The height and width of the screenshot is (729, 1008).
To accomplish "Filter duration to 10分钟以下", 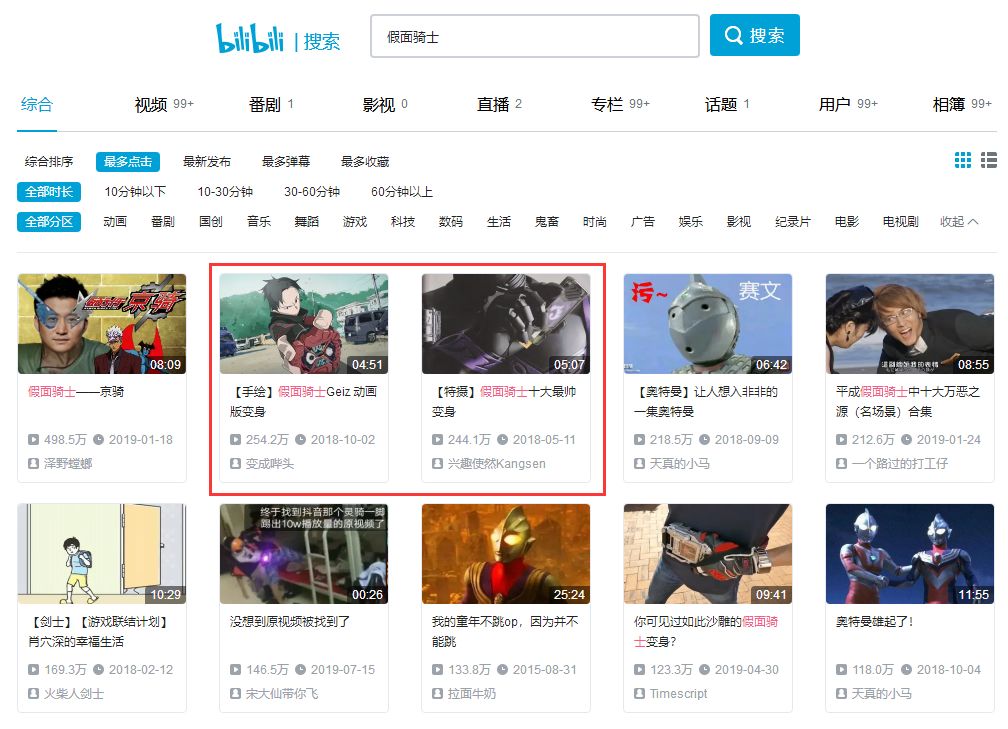I will pyautogui.click(x=135, y=192).
